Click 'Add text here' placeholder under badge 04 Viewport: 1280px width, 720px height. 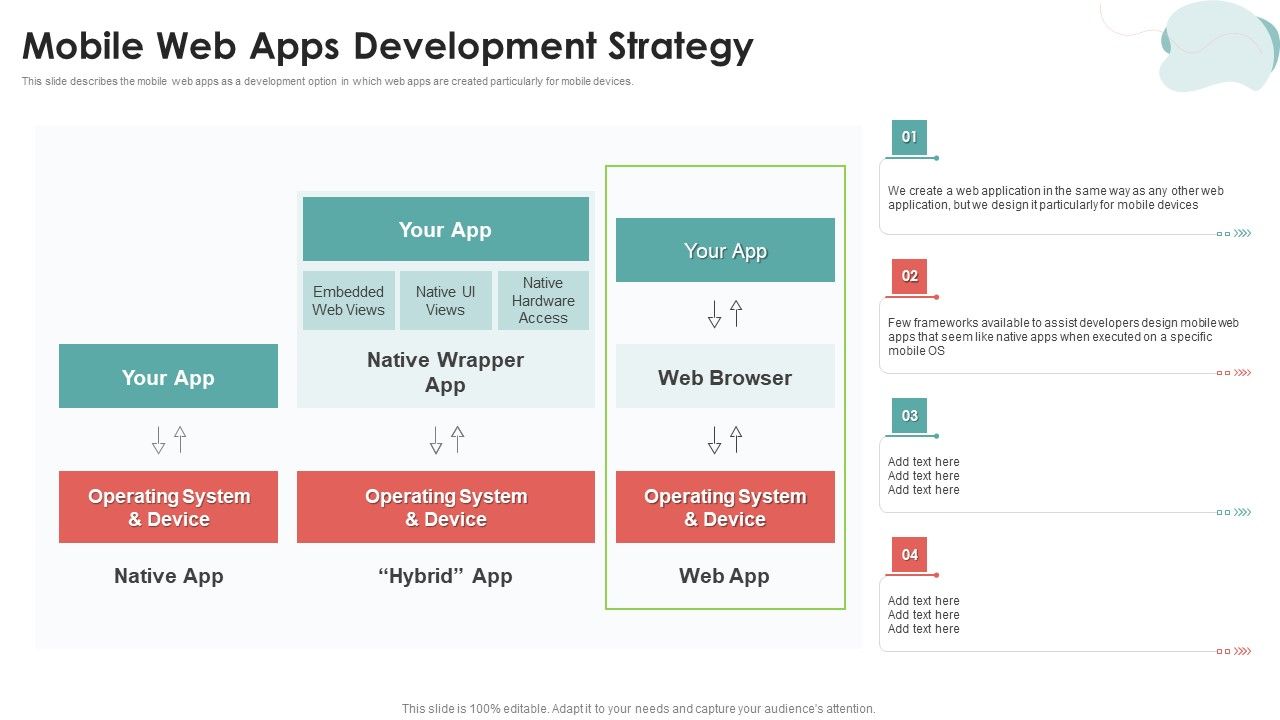point(924,615)
